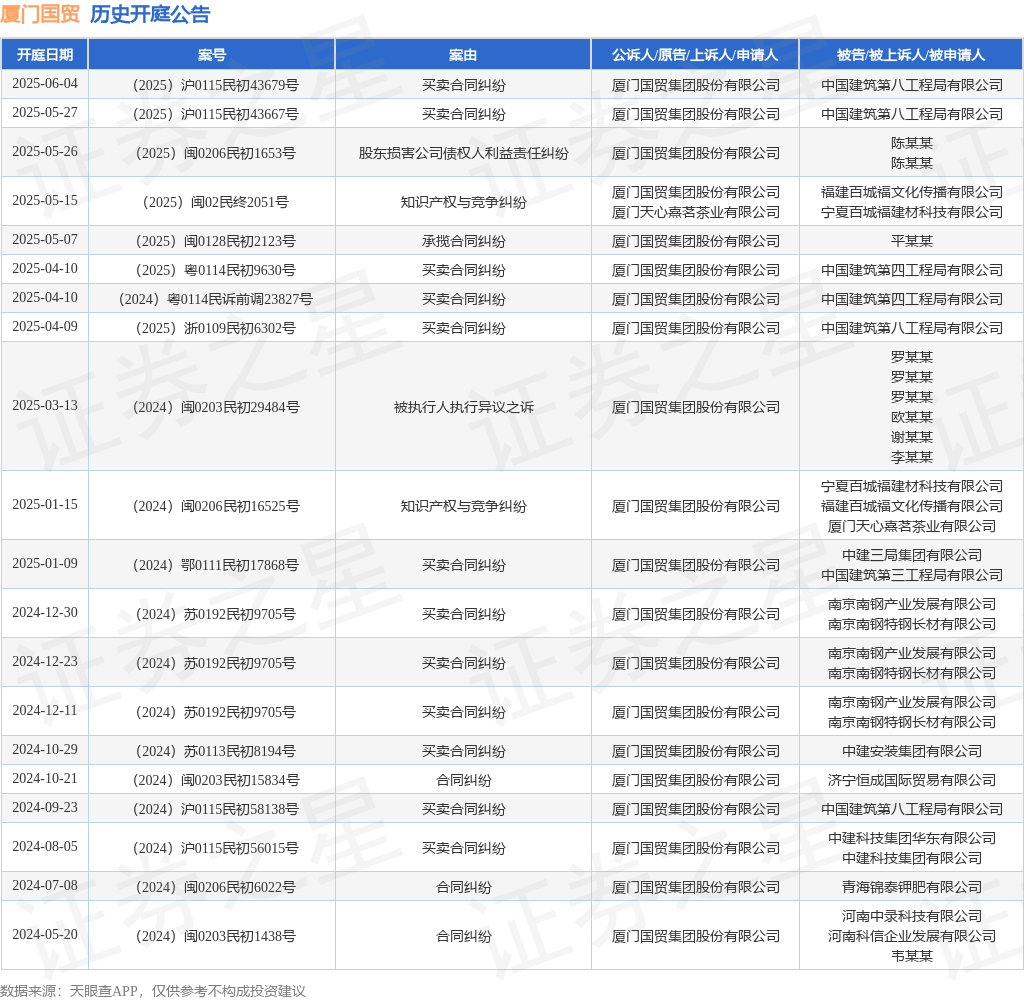Select date 2025-05-07
Image resolution: width=1024 pixels, height=1000 pixels.
[x=44, y=240]
